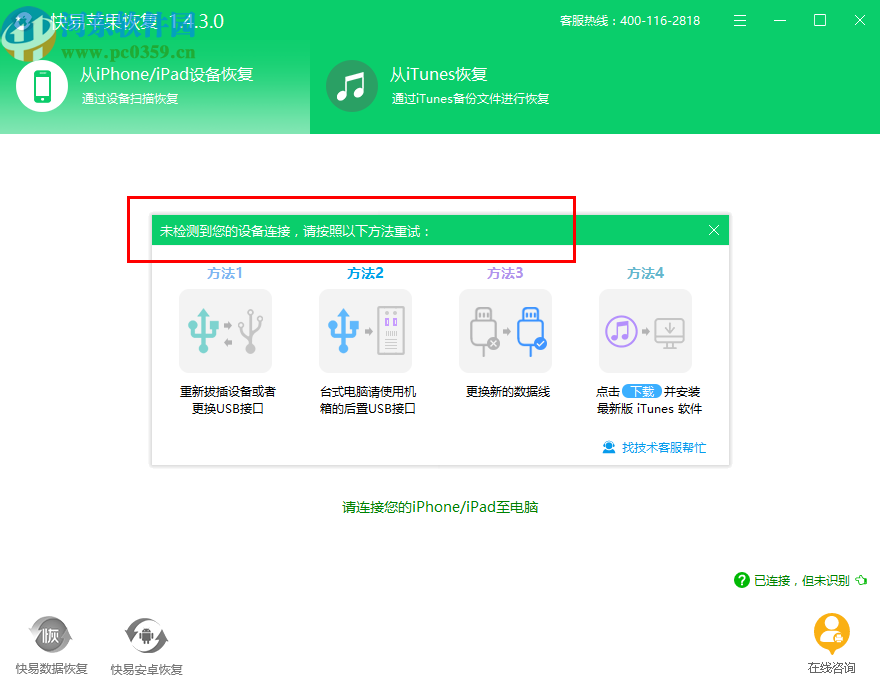Click the 在线咨询 customer service icon
Image resolution: width=880 pixels, height=680 pixels.
[831, 635]
